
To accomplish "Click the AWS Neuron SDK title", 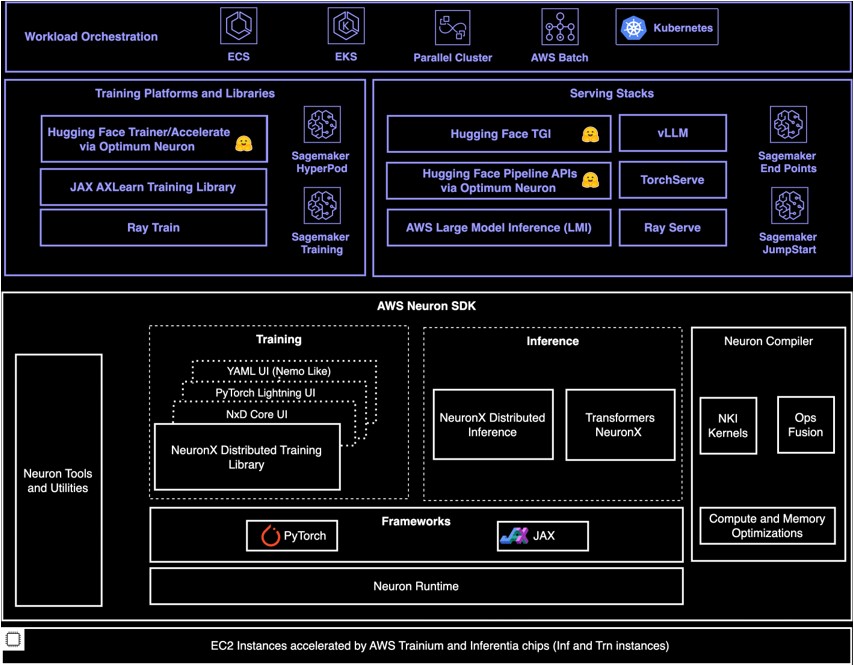I will [426, 306].
